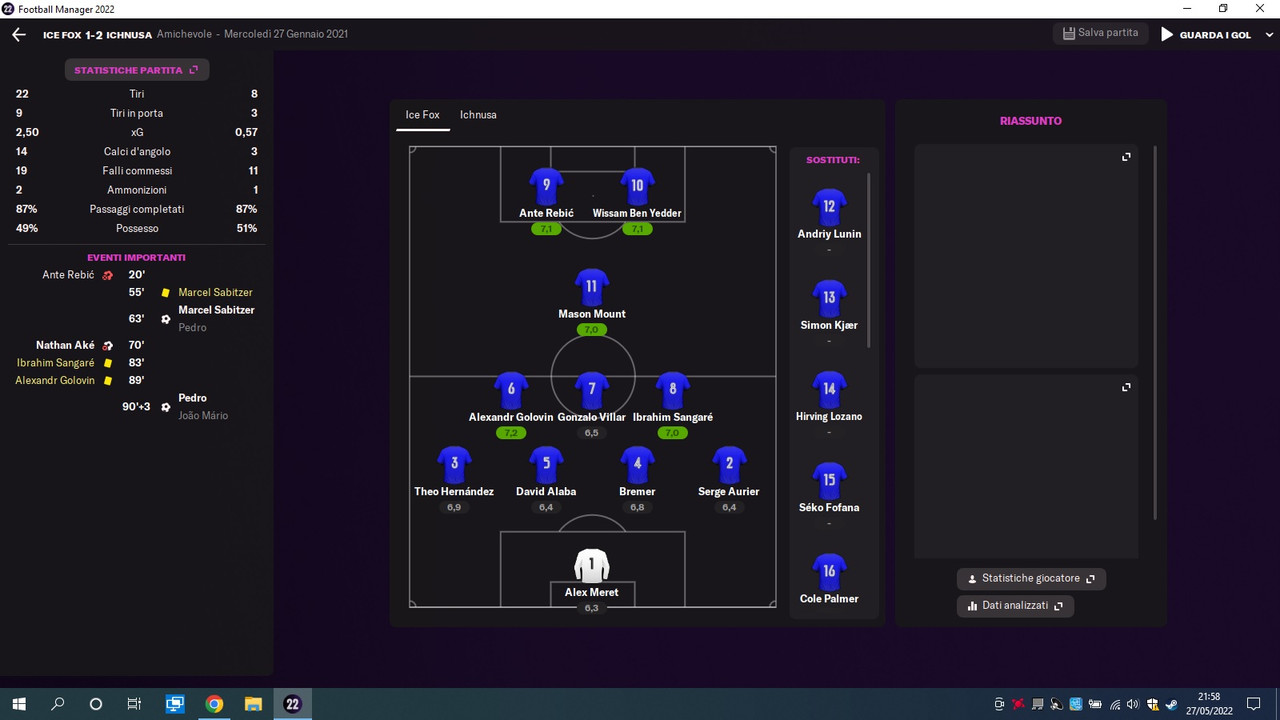Click Alexandr Golovin rating 7,2 badge
The image size is (1280, 720).
click(x=511, y=433)
